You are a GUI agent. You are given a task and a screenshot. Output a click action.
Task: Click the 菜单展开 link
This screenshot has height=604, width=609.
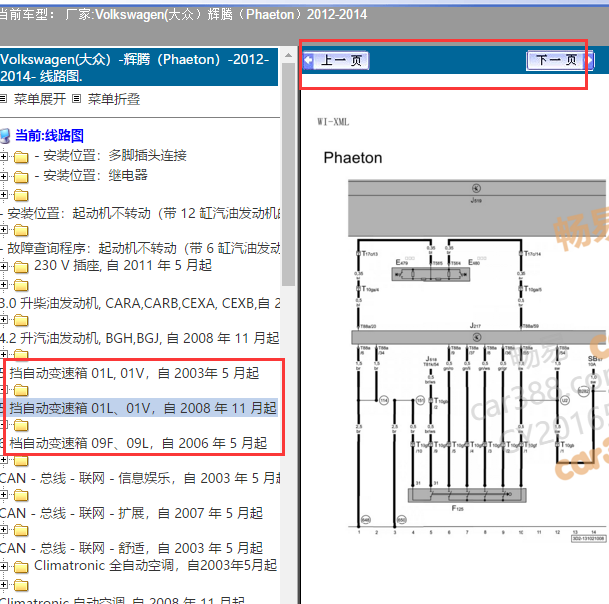pos(40,99)
